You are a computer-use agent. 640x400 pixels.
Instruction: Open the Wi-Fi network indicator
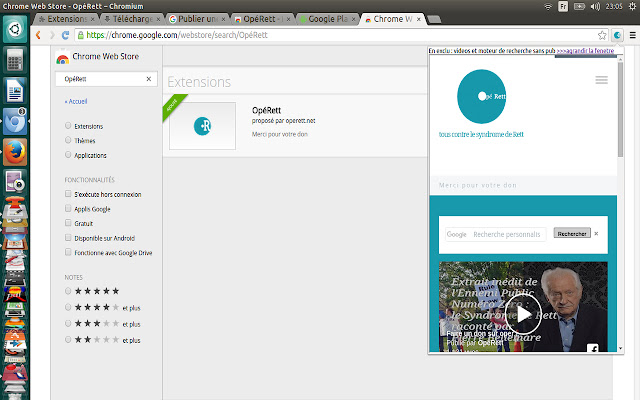click(x=548, y=7)
